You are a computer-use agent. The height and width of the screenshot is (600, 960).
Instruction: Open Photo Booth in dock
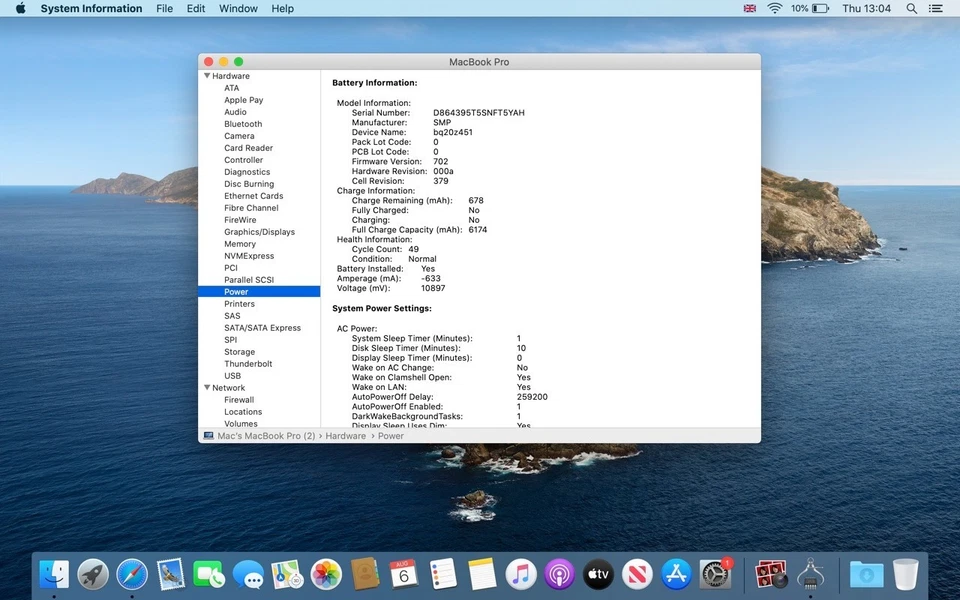[771, 575]
